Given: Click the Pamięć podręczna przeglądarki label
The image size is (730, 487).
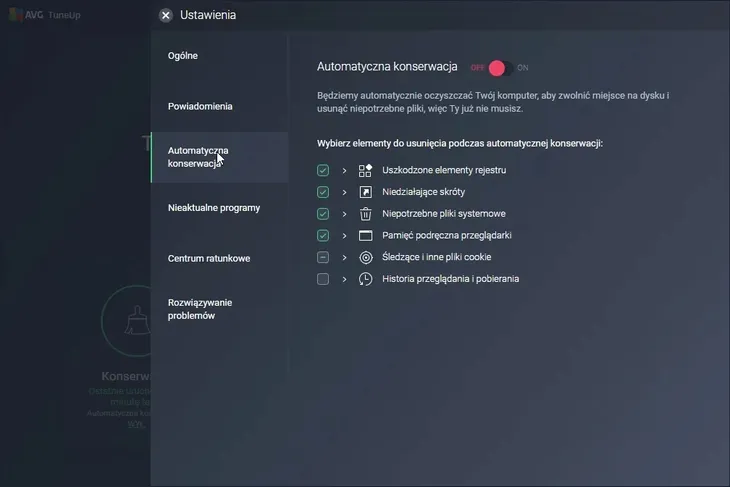Looking at the screenshot, I should coord(447,236).
